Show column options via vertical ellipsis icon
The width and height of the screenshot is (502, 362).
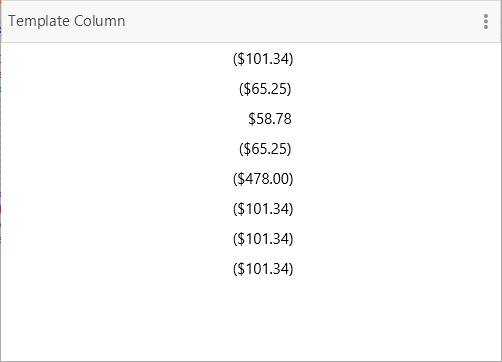(x=486, y=22)
